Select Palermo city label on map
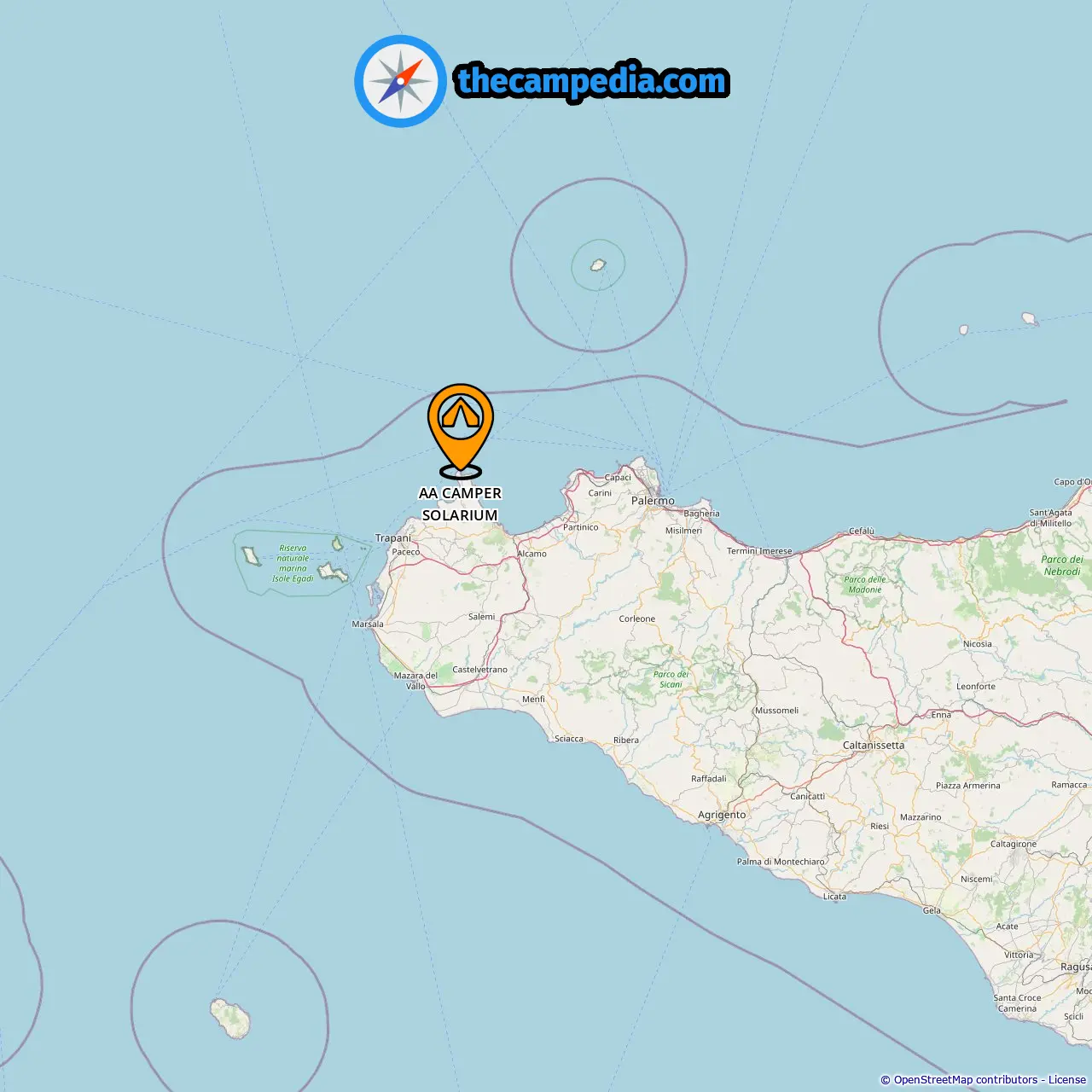This screenshot has height=1092, width=1092. [653, 501]
